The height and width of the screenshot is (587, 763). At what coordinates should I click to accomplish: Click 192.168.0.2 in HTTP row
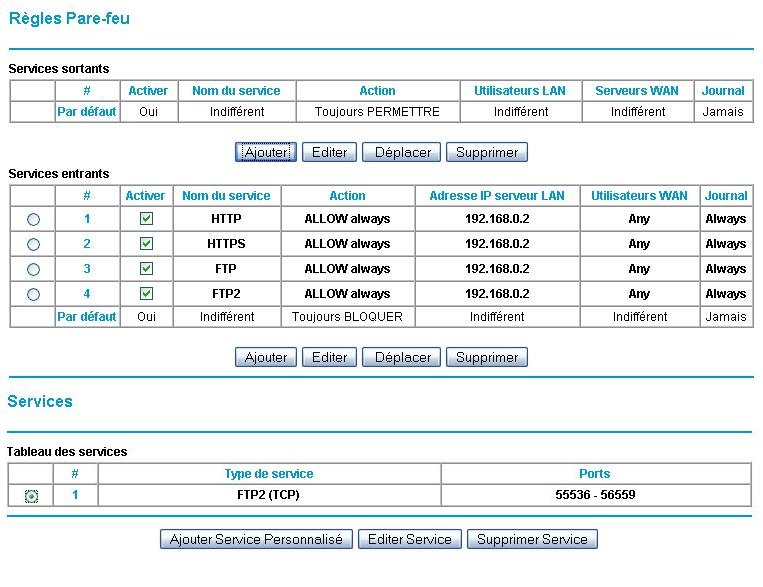point(497,219)
